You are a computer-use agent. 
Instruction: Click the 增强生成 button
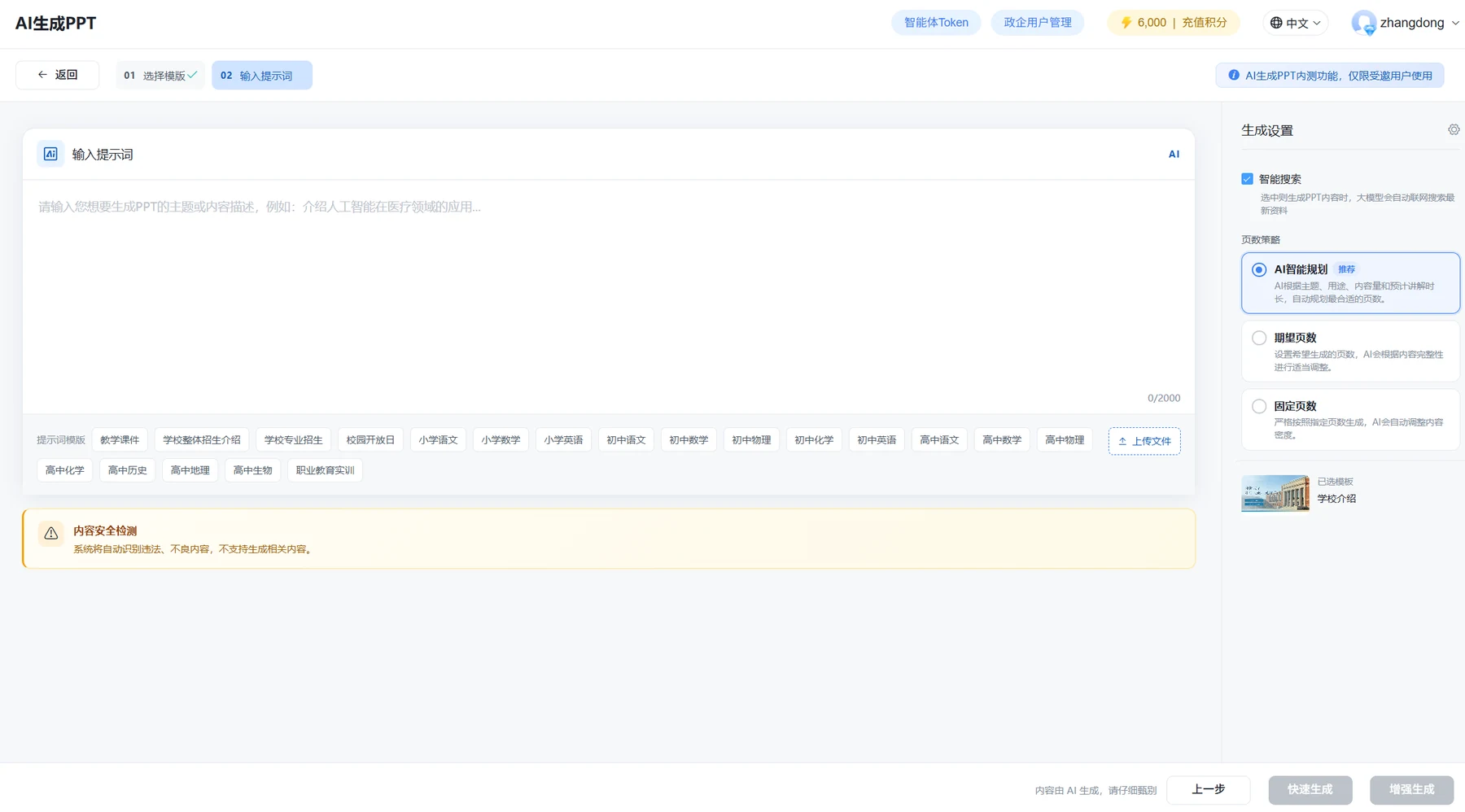point(1411,790)
